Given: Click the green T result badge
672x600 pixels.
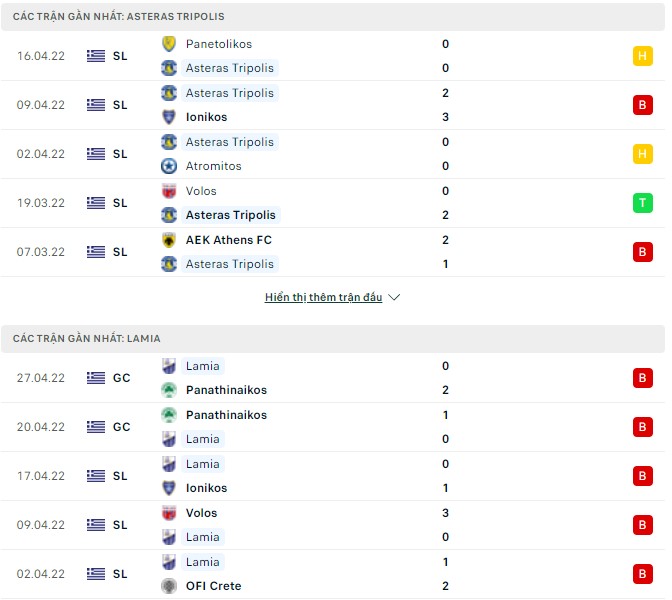Looking at the screenshot, I should [x=642, y=203].
